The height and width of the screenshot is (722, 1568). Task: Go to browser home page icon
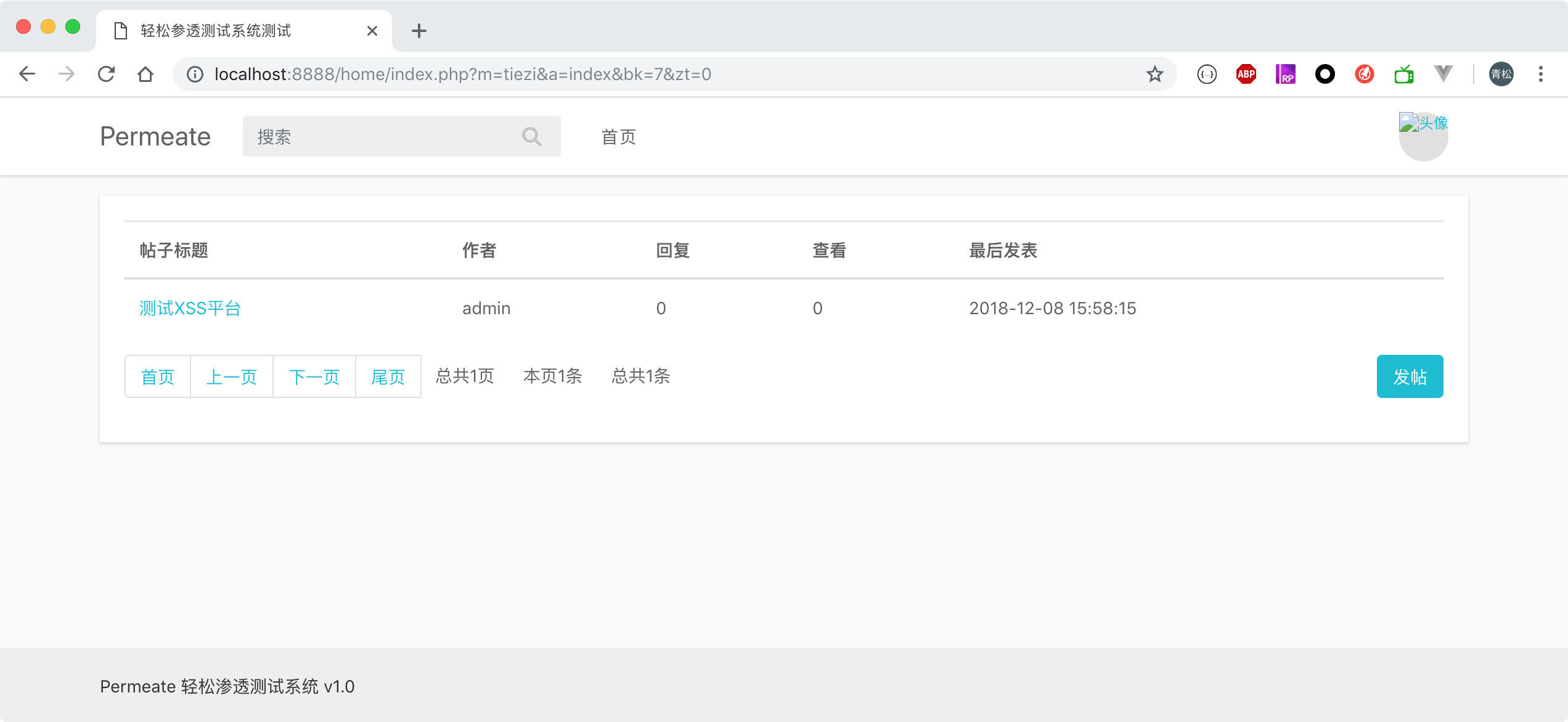point(145,74)
